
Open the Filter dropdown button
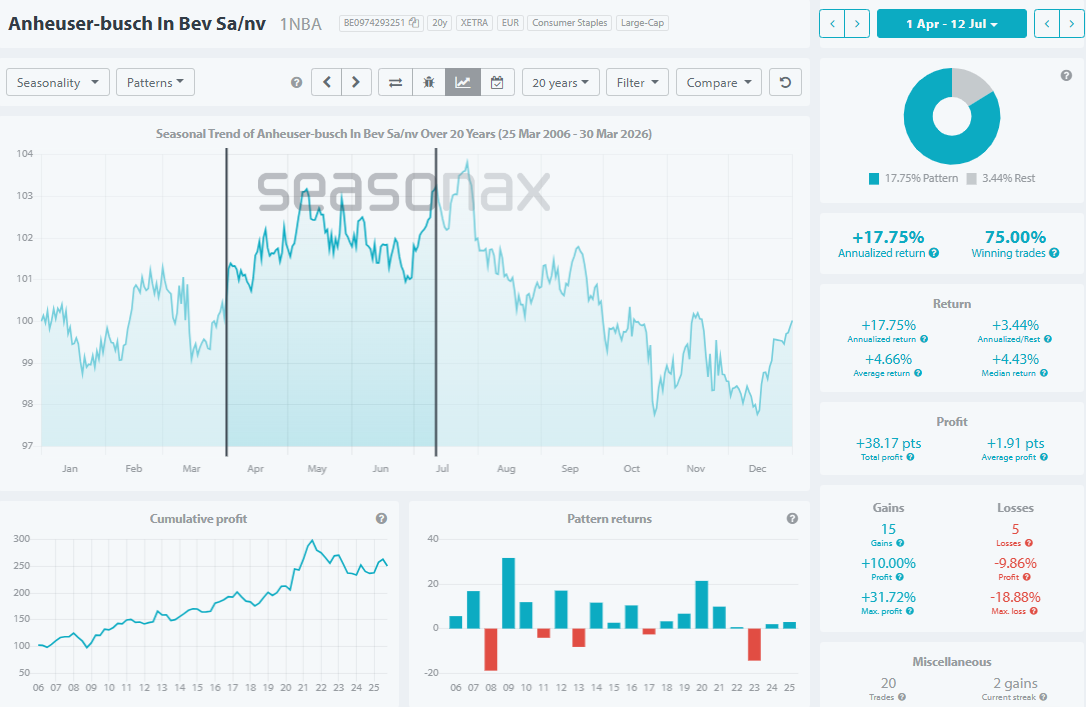637,82
